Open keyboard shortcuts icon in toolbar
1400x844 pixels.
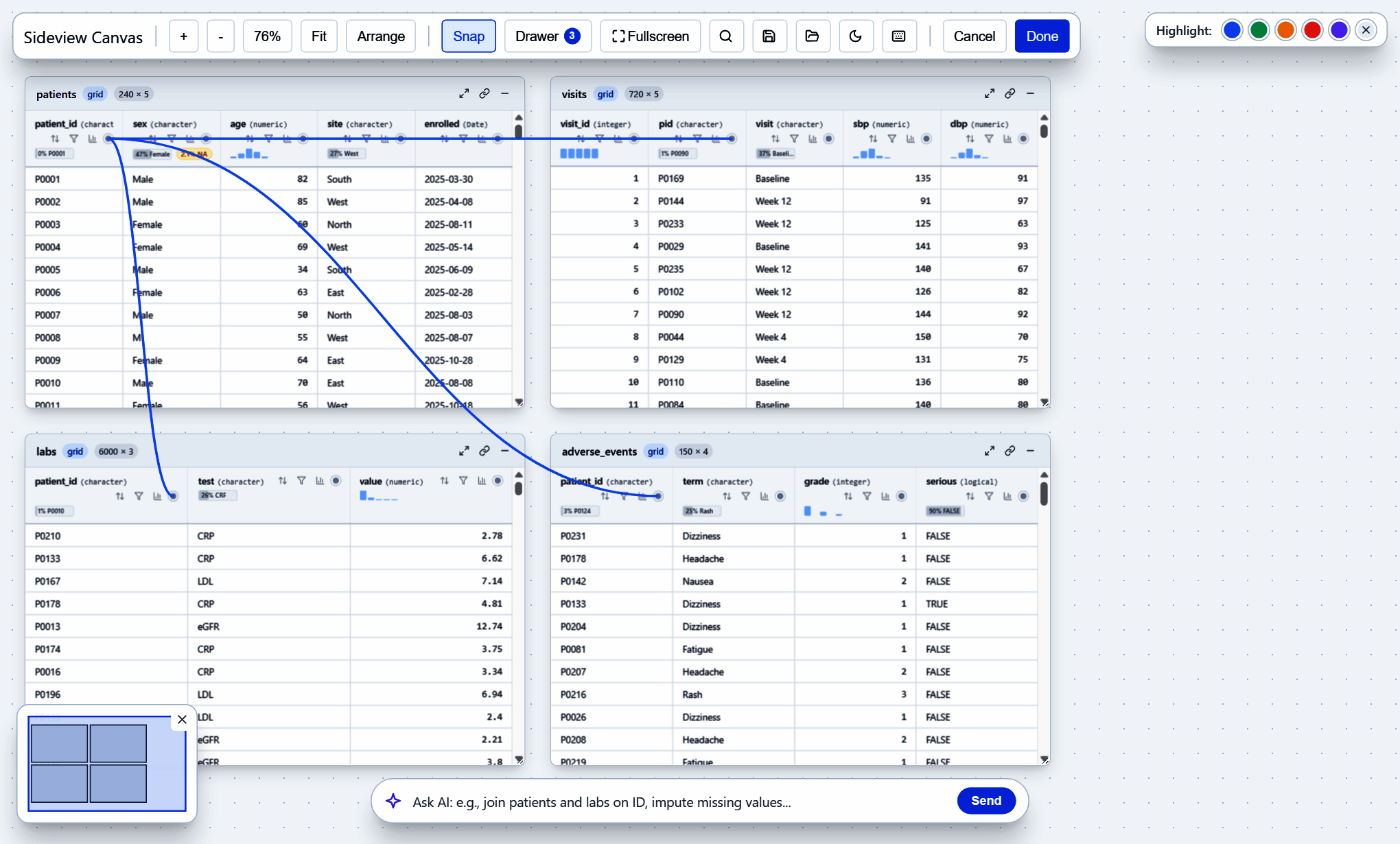pyautogui.click(x=898, y=36)
